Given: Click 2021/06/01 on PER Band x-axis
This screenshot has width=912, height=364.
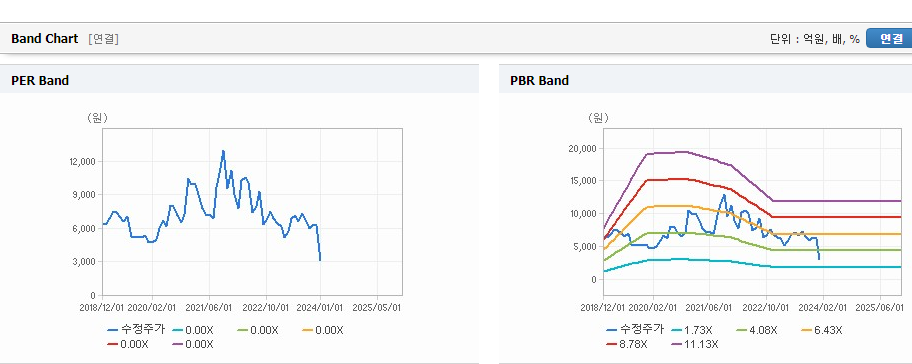Looking at the screenshot, I should (x=209, y=307).
